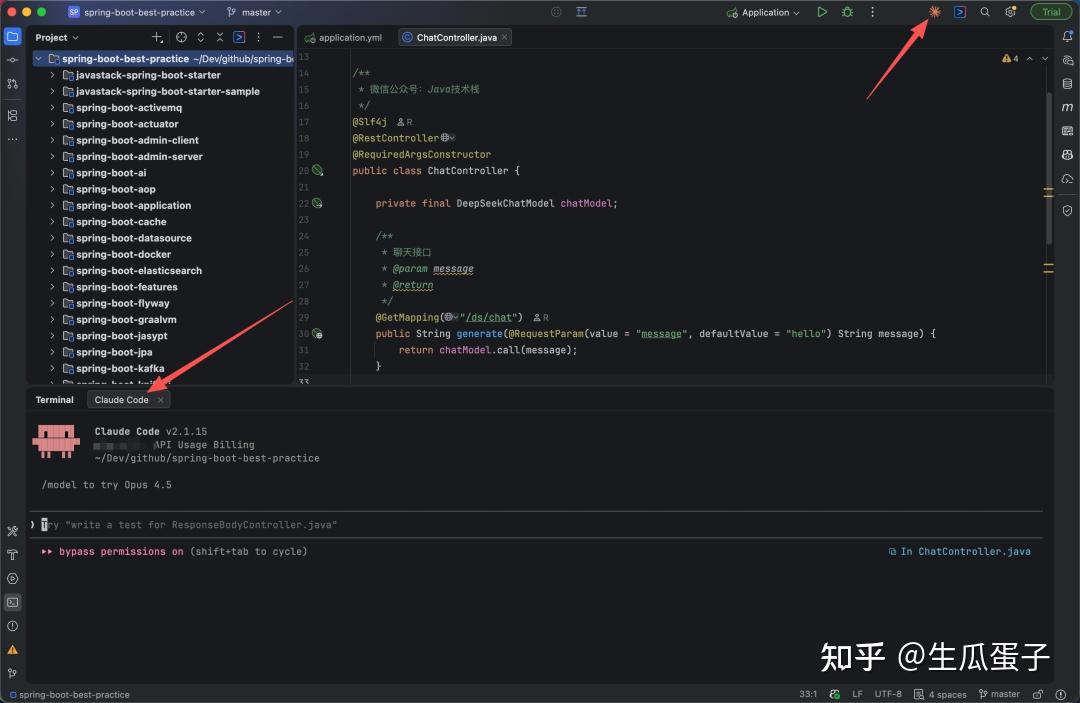Select spring-boot-elasticsearch in project tree
The width and height of the screenshot is (1080, 703).
click(138, 271)
